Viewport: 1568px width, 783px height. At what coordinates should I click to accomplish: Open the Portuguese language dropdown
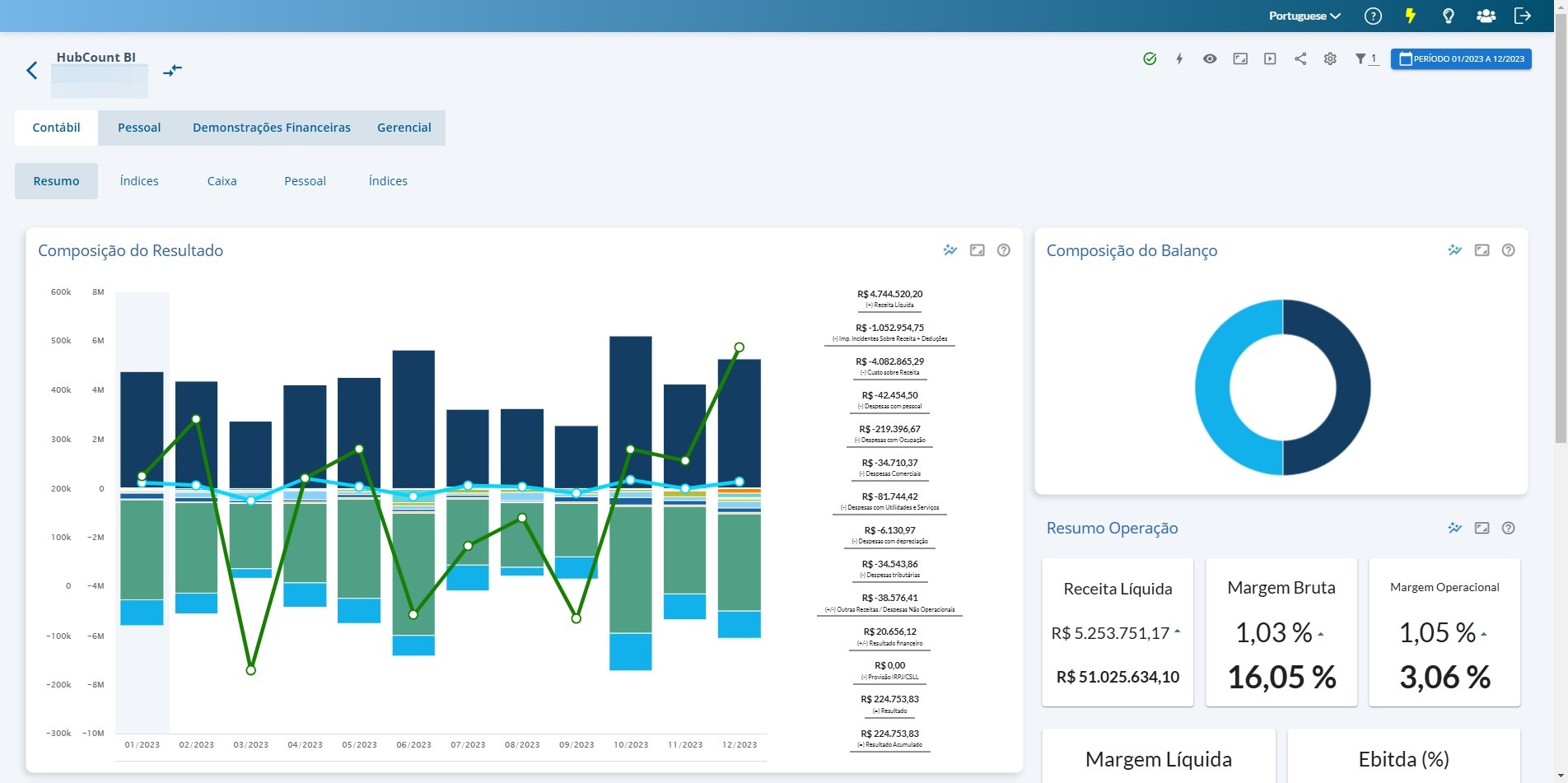tap(1304, 16)
